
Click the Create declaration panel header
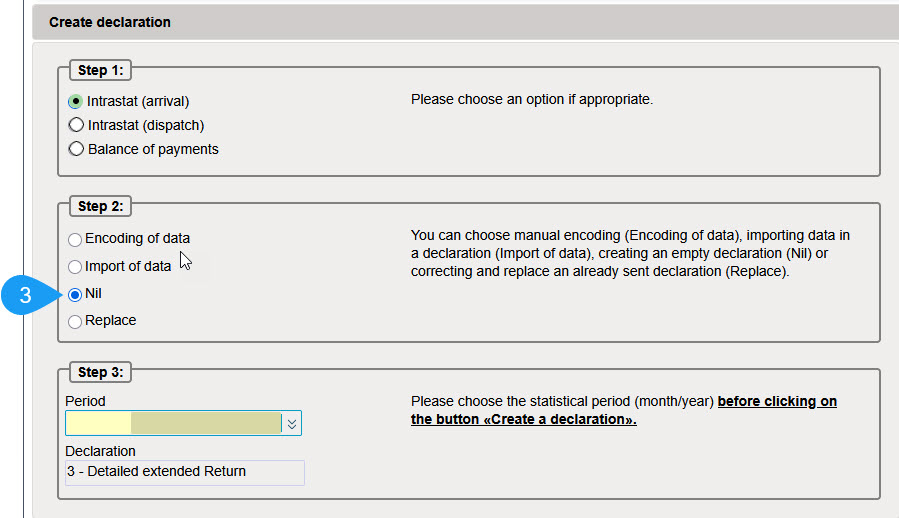tap(110, 22)
